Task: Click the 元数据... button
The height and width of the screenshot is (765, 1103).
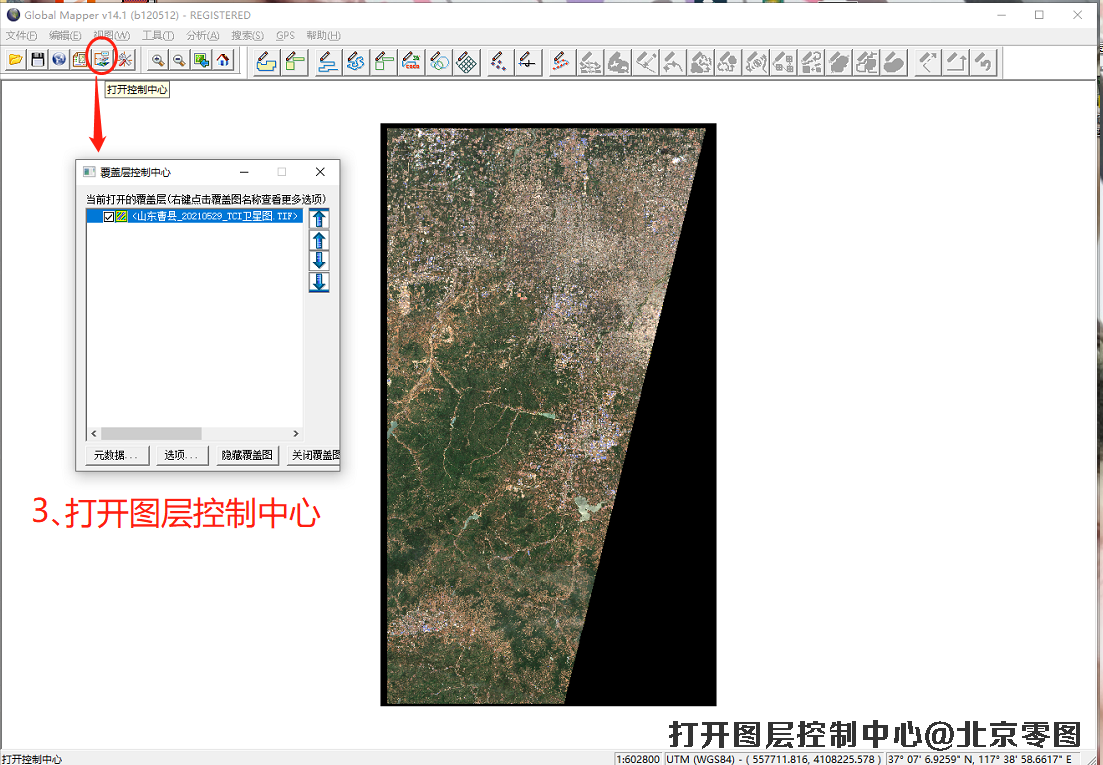Action: [x=117, y=455]
